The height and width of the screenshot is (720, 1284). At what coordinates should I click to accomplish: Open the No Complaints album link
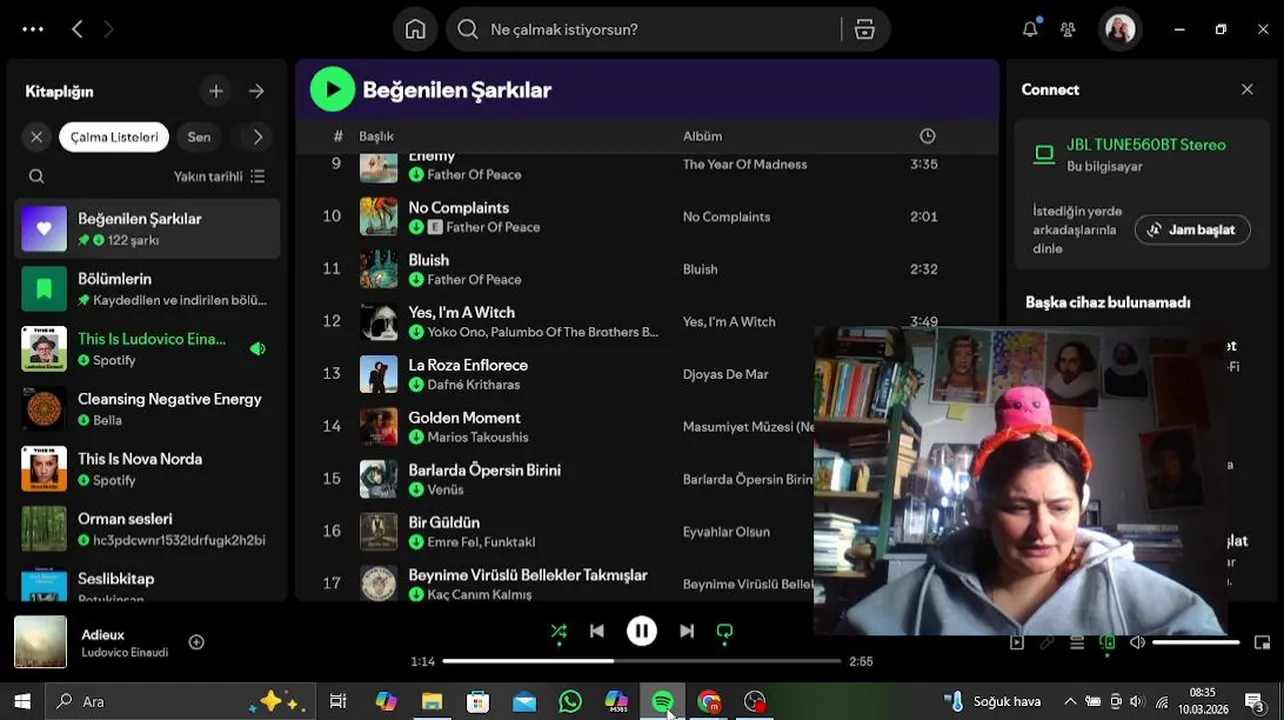click(x=726, y=217)
